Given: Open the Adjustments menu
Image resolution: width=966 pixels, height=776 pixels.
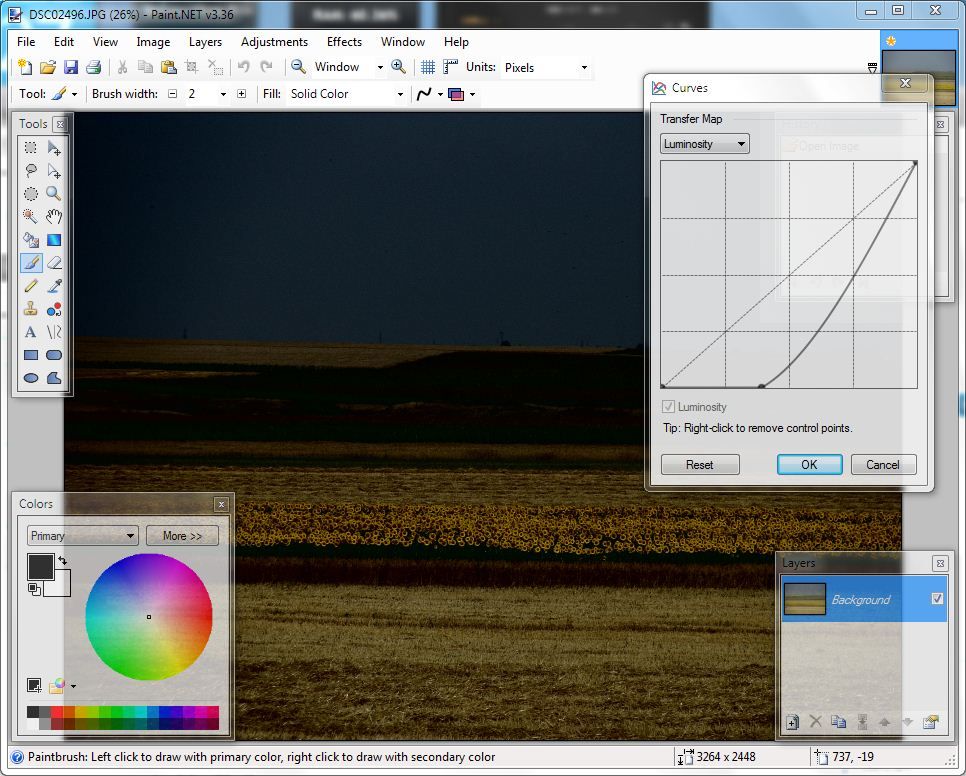Looking at the screenshot, I should [x=274, y=42].
